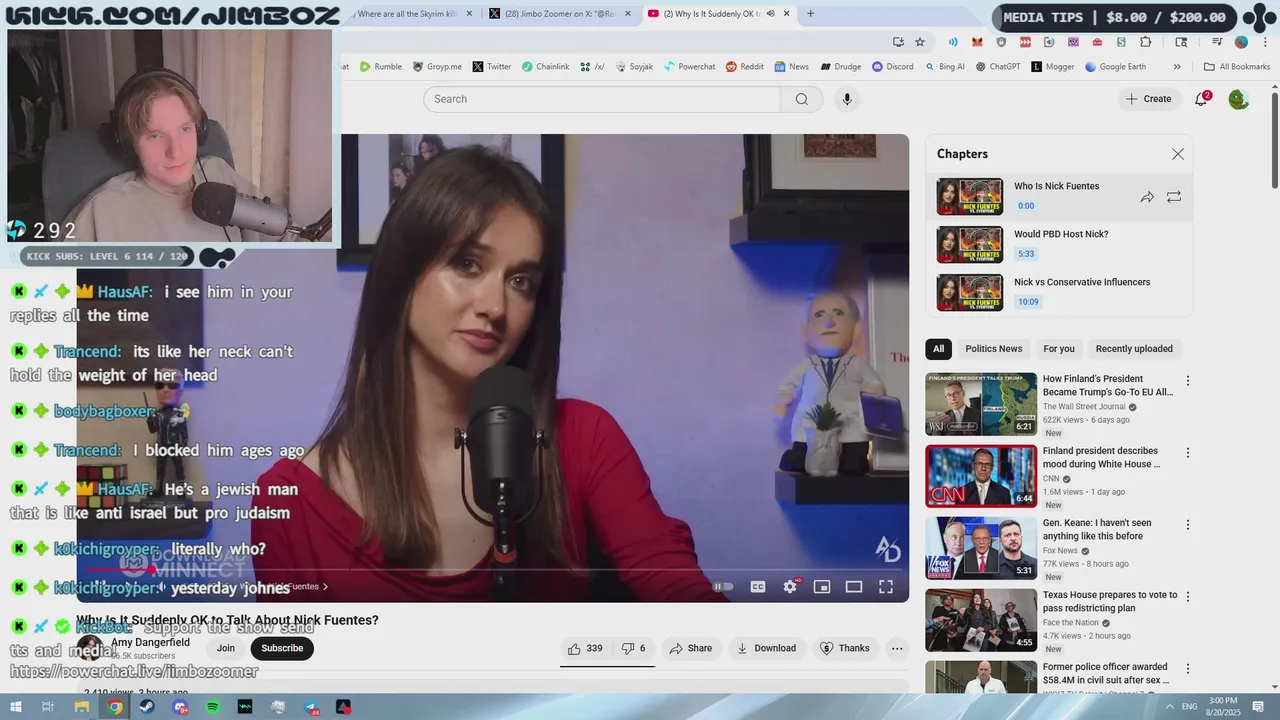Open the Create menu

(1148, 99)
